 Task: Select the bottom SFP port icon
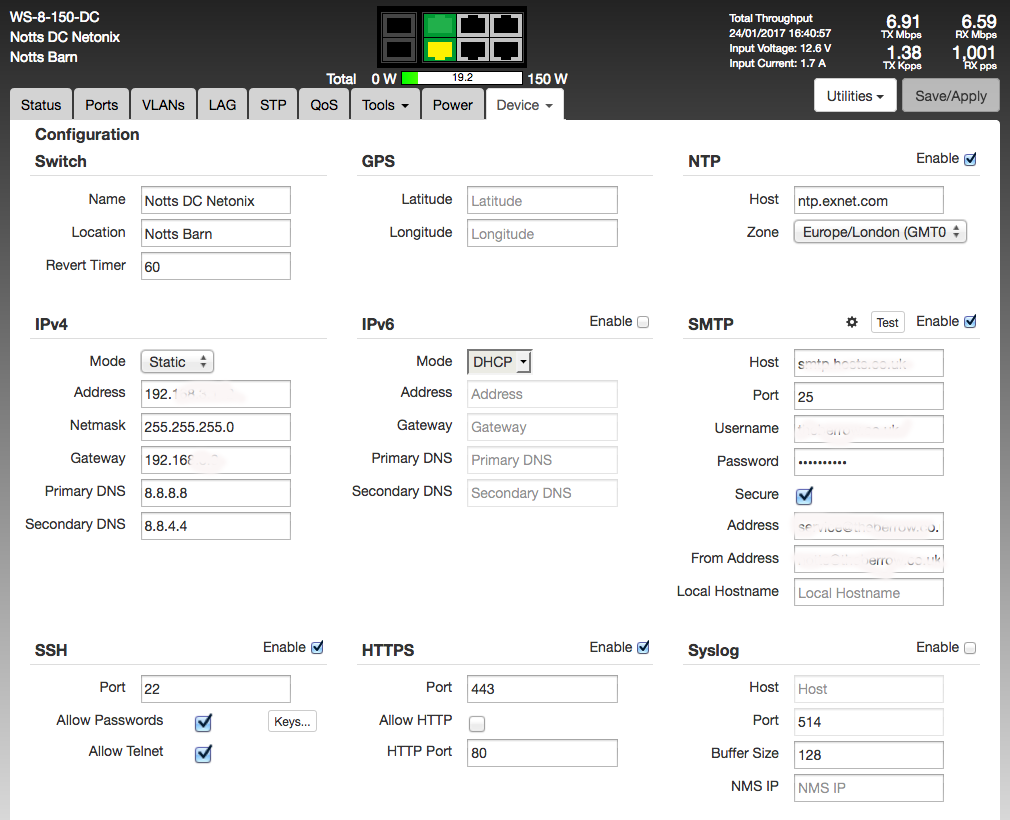point(400,49)
